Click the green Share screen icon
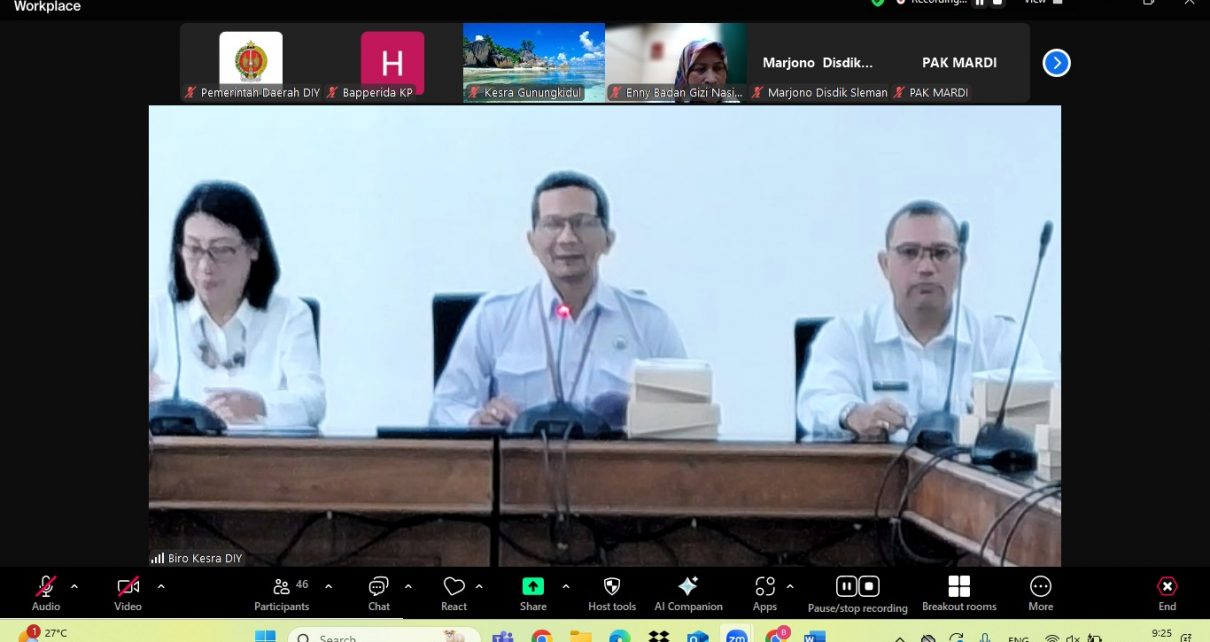1210x642 pixels. (533, 587)
